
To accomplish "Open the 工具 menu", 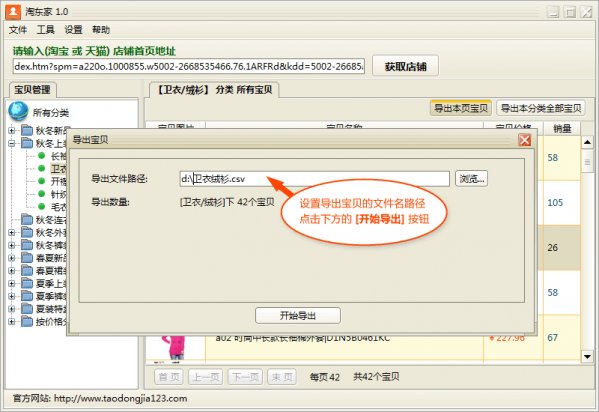I will pos(45,29).
